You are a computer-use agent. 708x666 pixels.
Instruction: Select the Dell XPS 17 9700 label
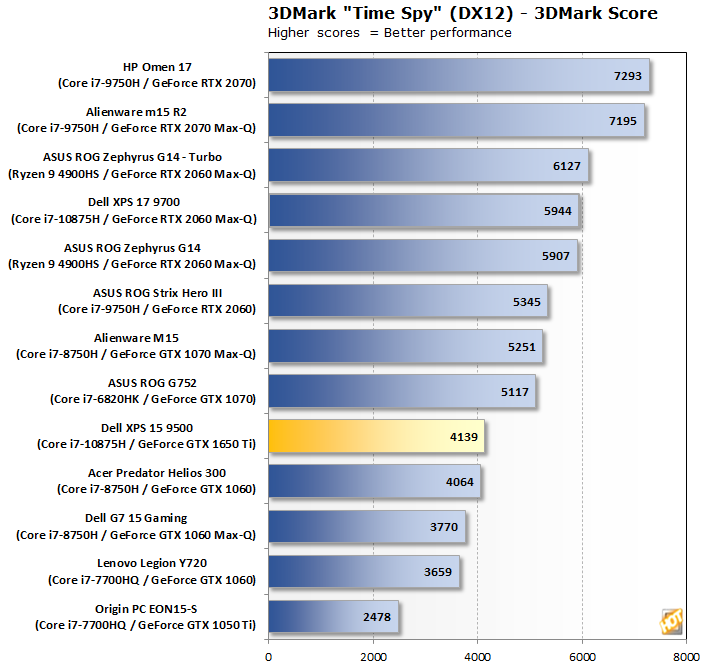point(134,210)
